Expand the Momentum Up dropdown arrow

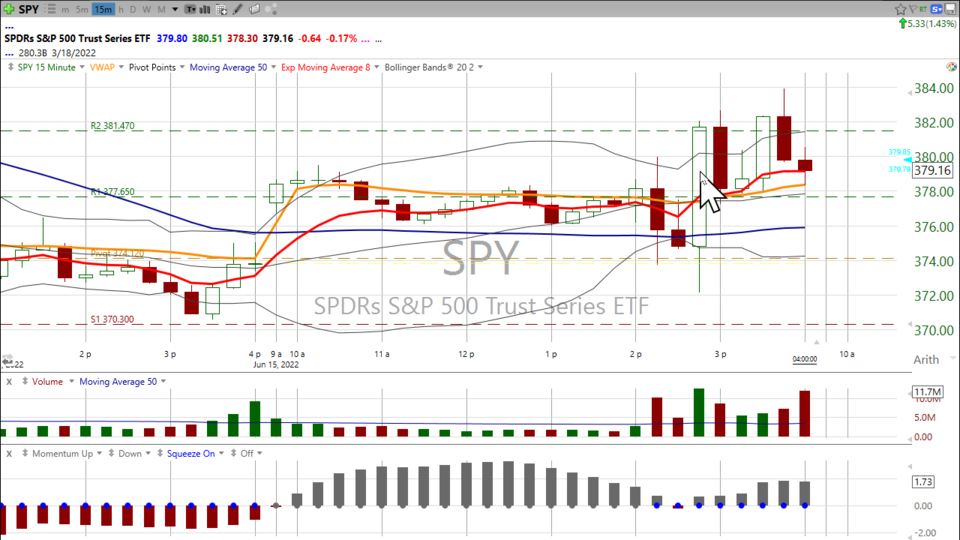click(99, 454)
